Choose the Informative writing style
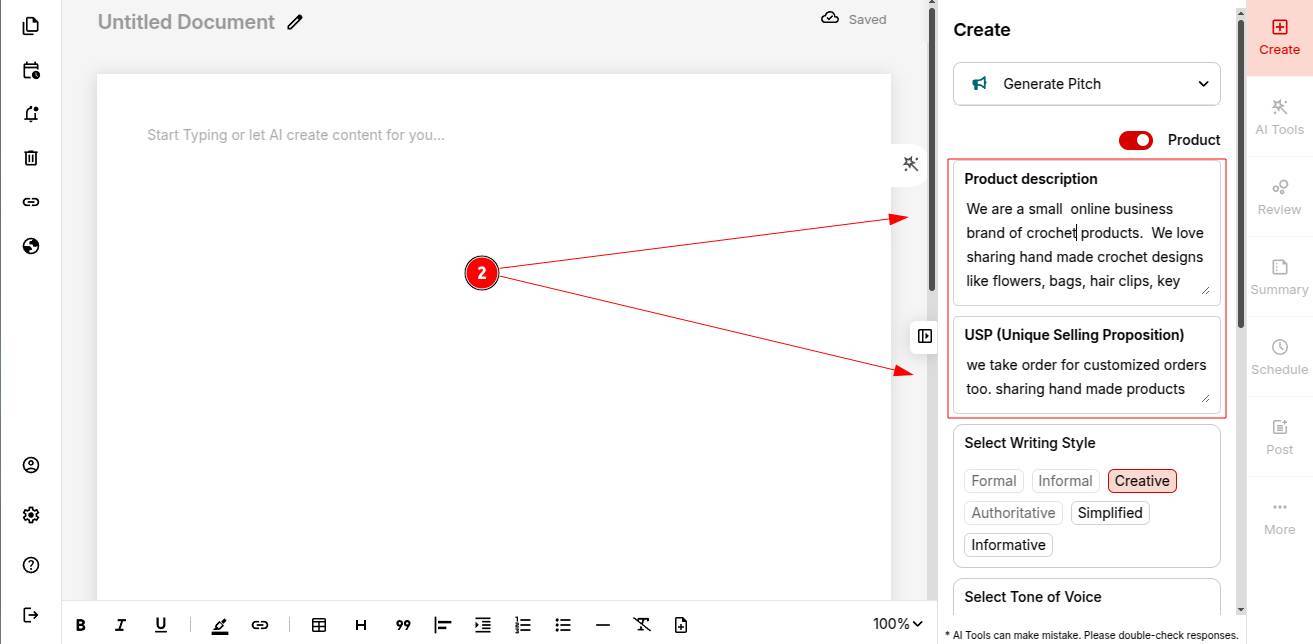1313x644 pixels. click(1008, 545)
